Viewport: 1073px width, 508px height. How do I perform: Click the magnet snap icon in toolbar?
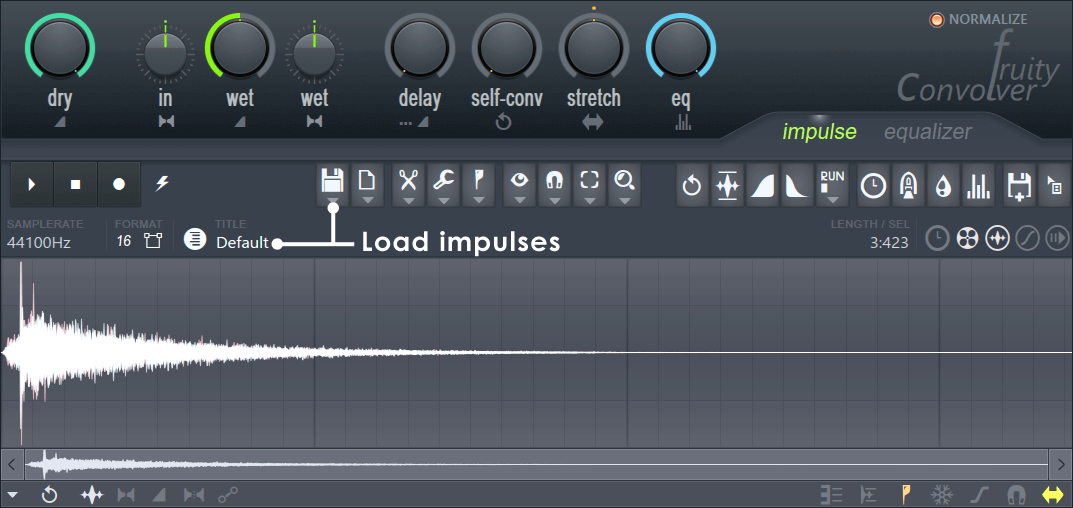pos(553,181)
